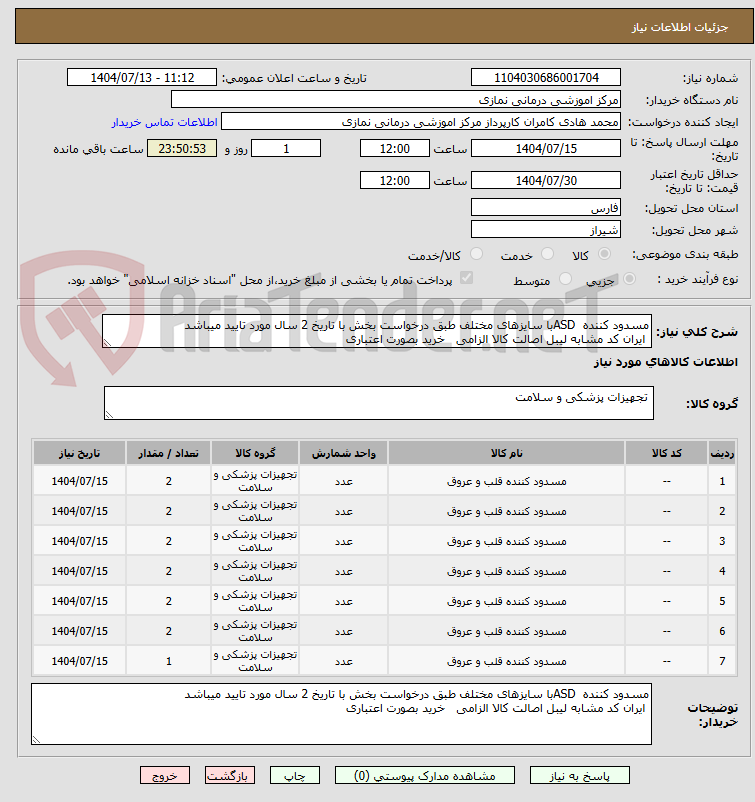This screenshot has height=802, width=755.
Task: Select the خدمت radio button
Action: pos(547,254)
